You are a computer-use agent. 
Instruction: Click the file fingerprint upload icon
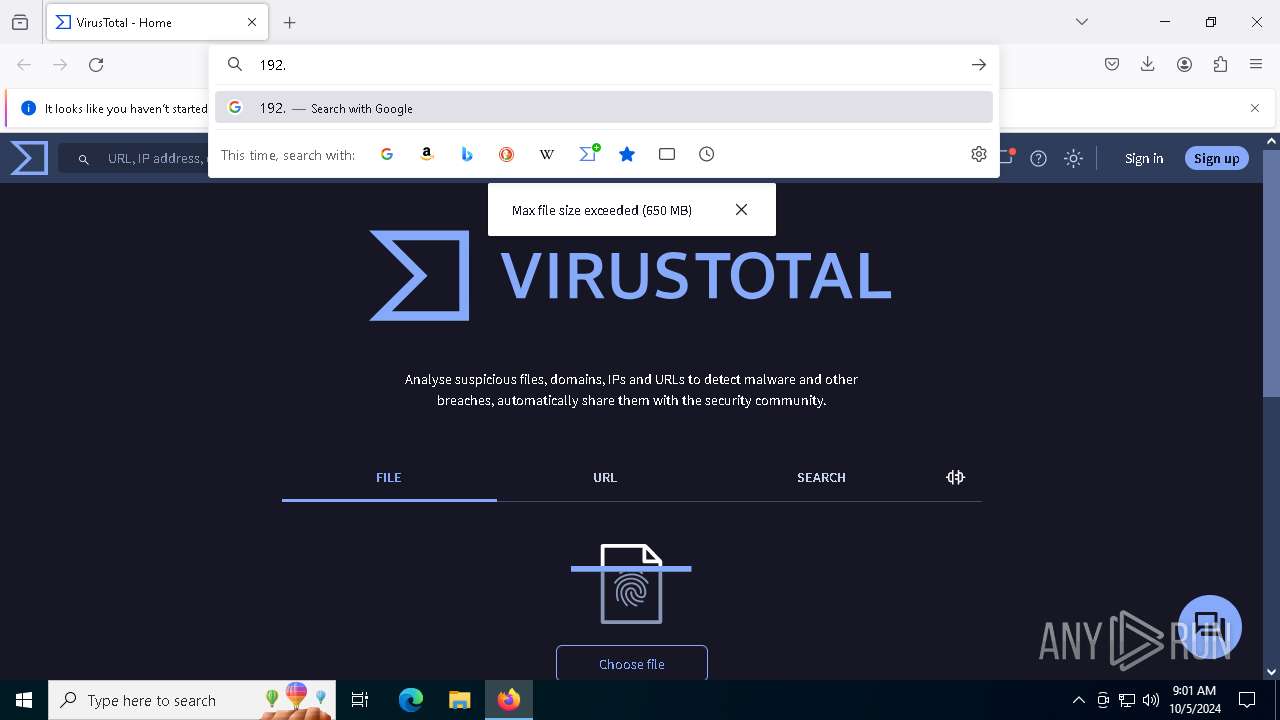(x=631, y=584)
